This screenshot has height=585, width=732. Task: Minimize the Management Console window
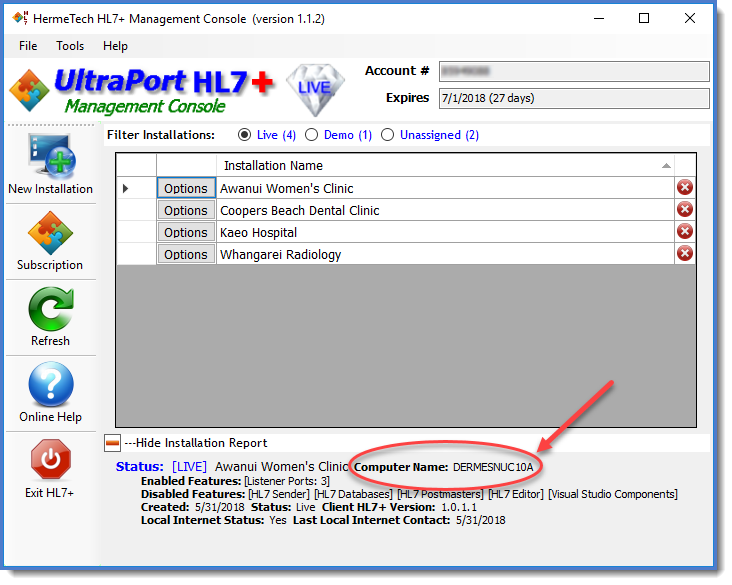pyautogui.click(x=599, y=18)
